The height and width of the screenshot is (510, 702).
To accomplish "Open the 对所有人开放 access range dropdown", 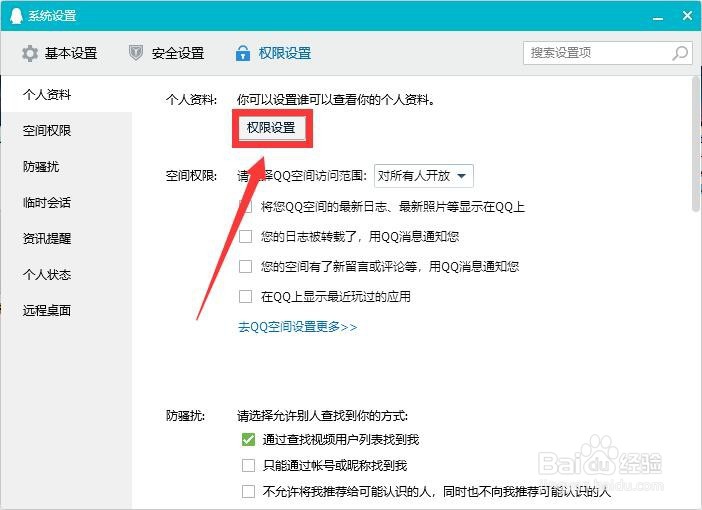I will [424, 176].
